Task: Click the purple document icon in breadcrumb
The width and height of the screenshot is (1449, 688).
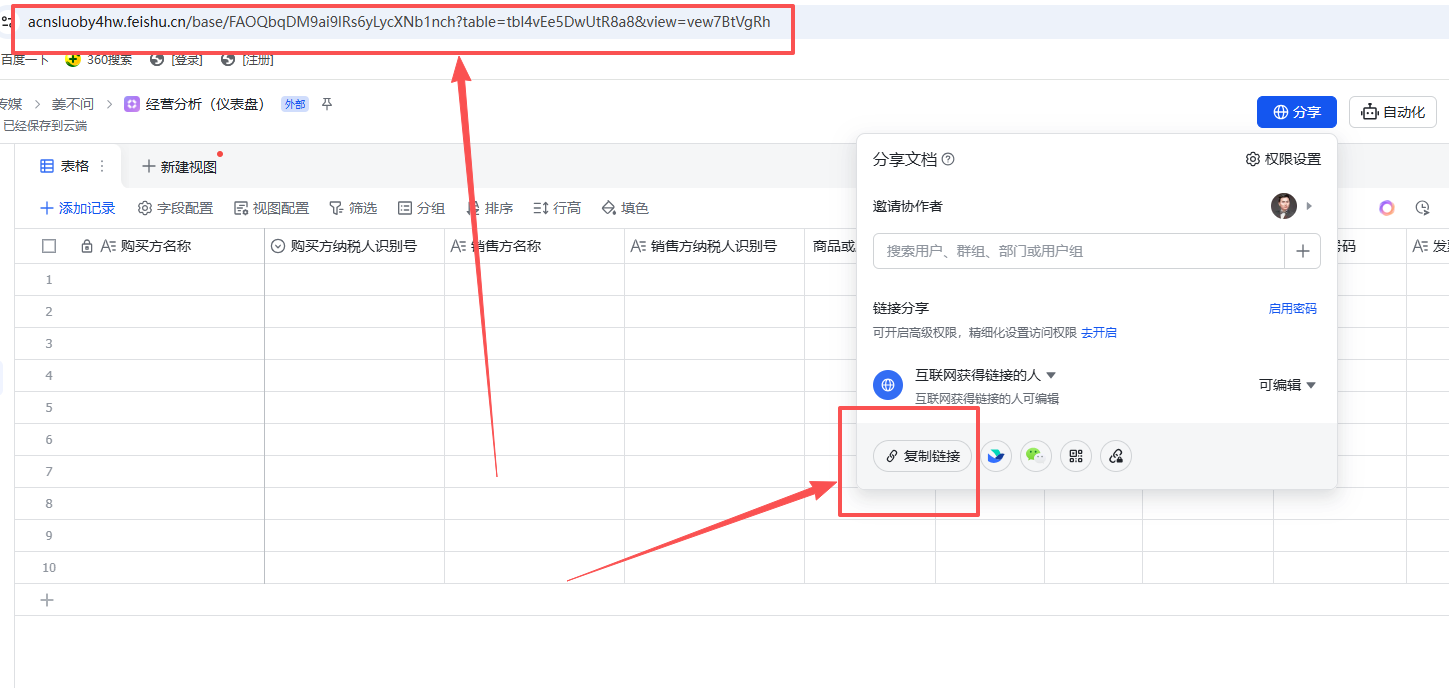Action: point(132,104)
